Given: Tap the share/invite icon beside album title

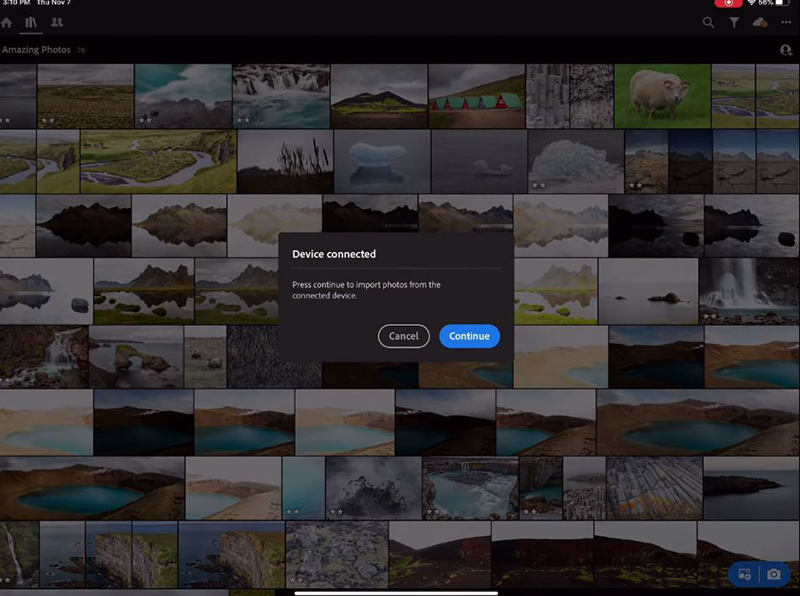Looking at the screenshot, I should click(x=786, y=50).
